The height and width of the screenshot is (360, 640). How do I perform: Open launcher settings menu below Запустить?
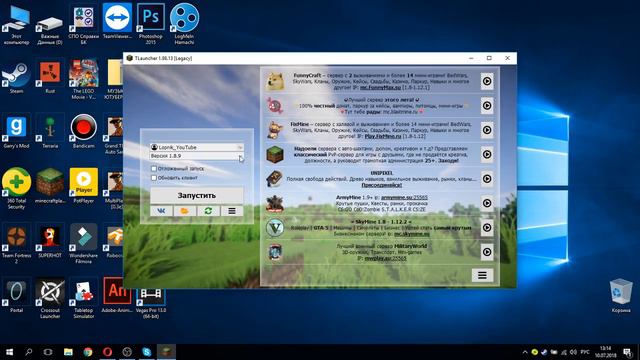[232, 211]
